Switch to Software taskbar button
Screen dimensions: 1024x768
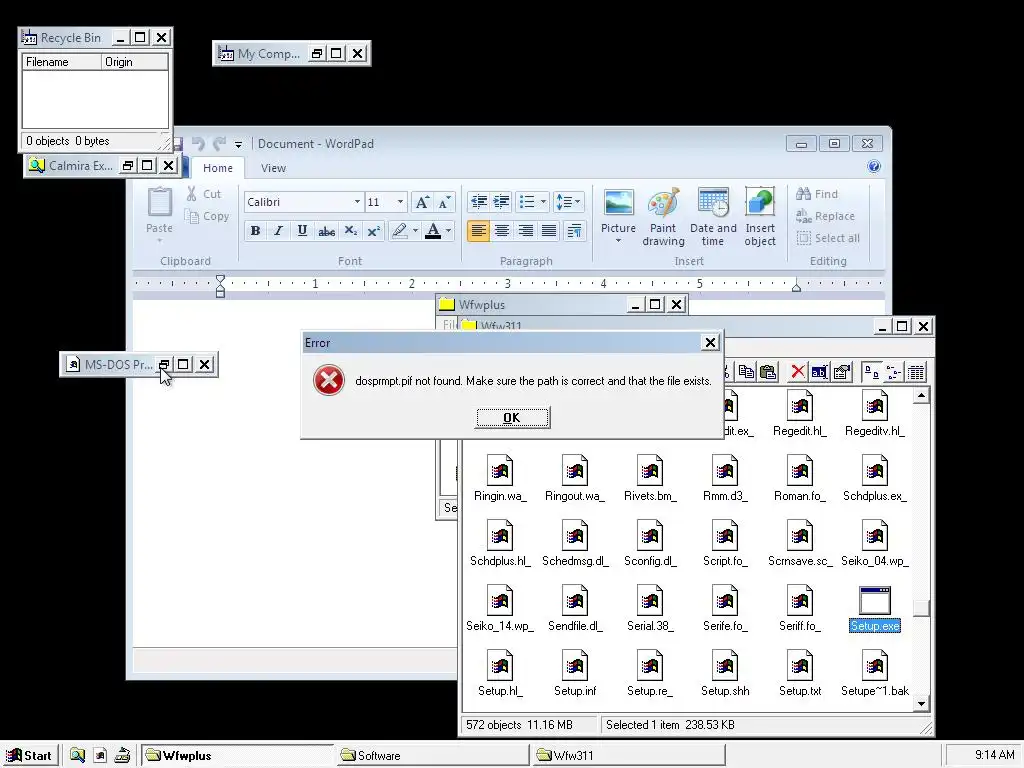[432, 755]
